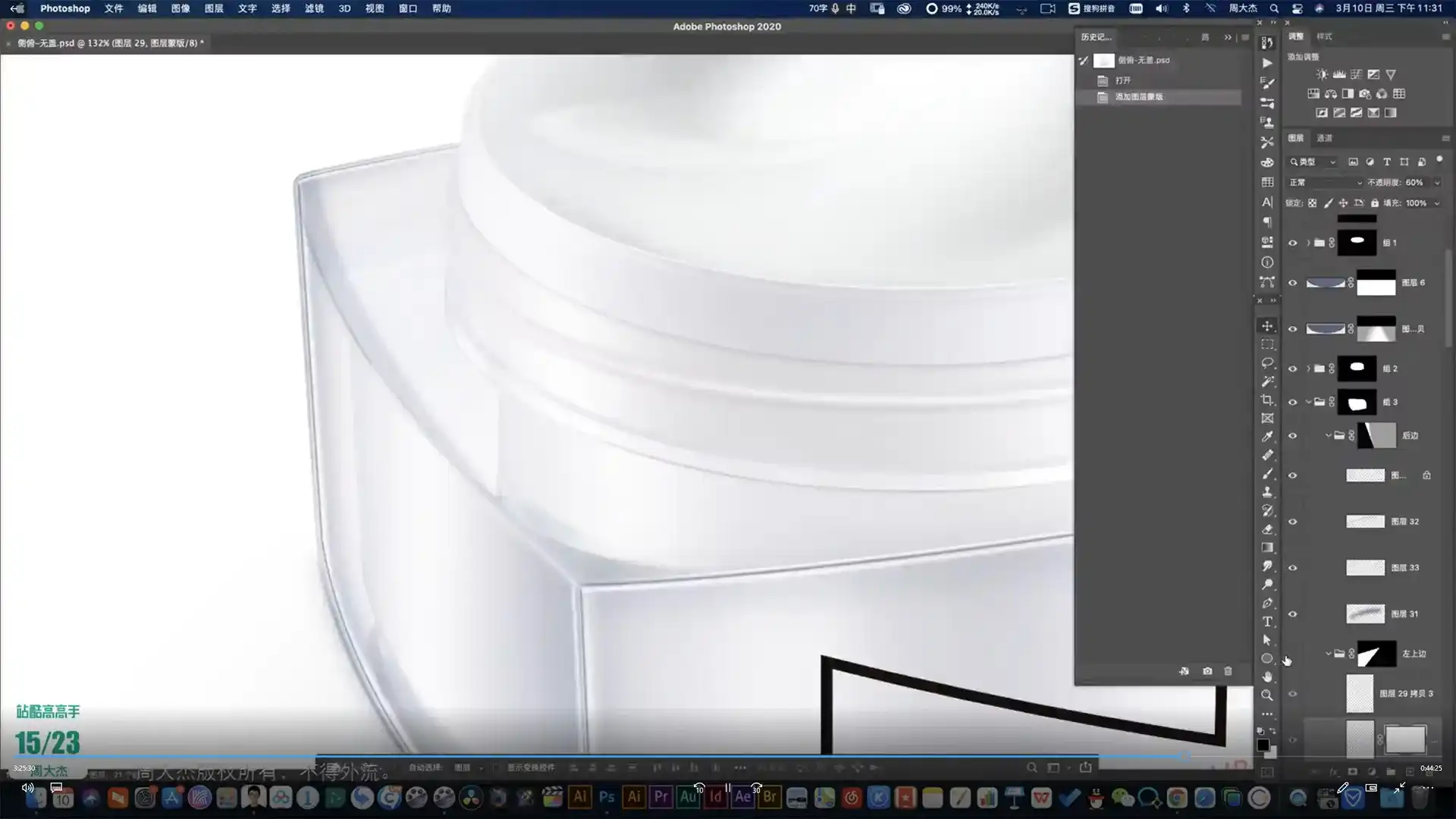Select the Gradient tool
Viewport: 1456px width, 819px height.
1266,548
